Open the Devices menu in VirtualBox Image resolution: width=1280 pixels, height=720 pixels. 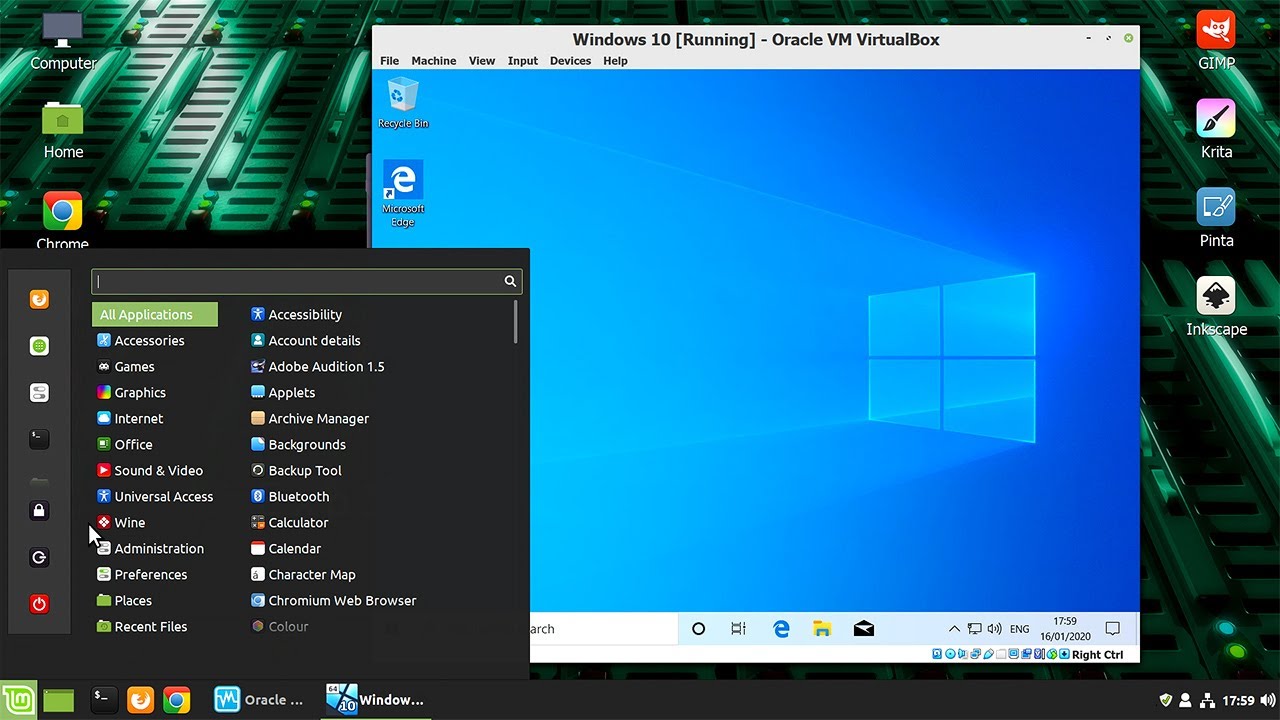570,60
